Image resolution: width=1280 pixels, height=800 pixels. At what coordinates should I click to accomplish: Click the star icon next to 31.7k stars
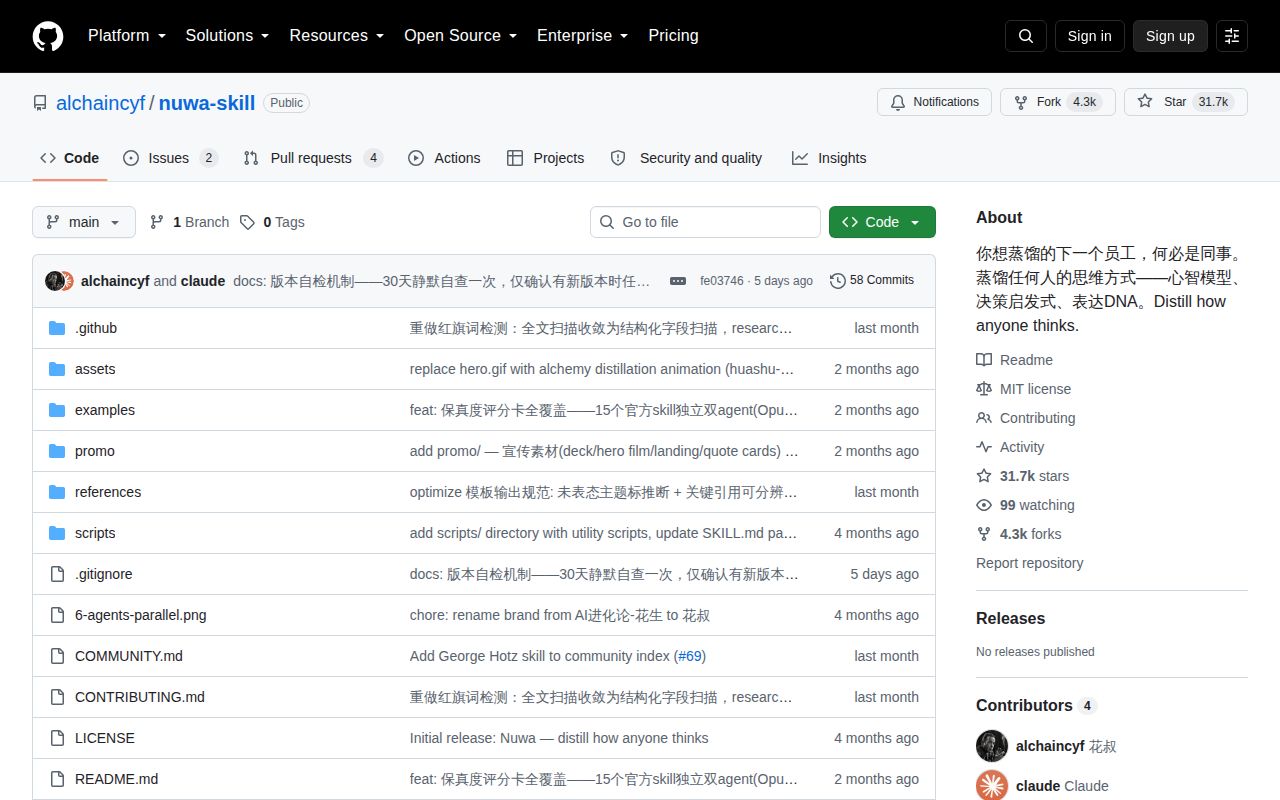(x=984, y=476)
